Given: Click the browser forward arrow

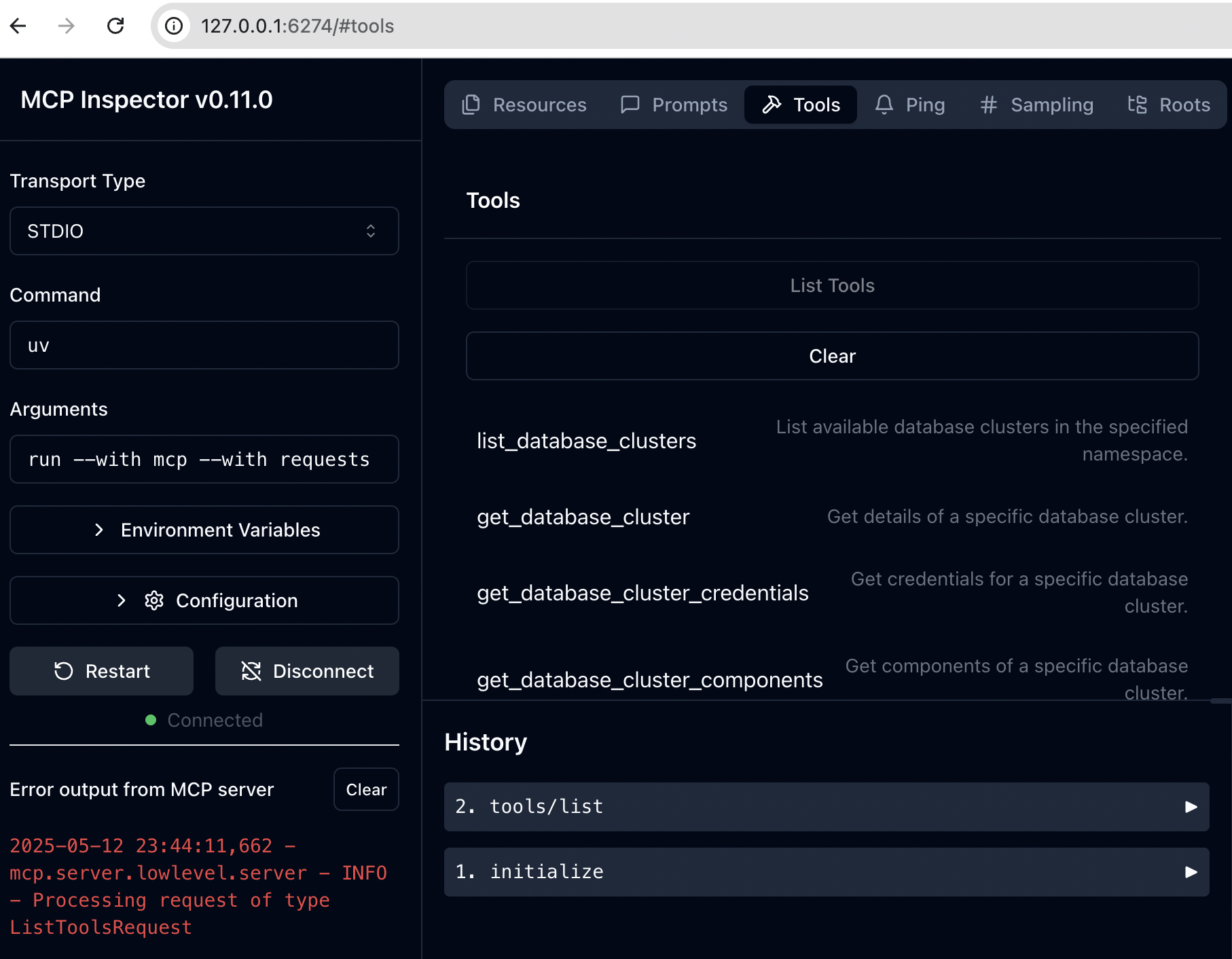Looking at the screenshot, I should tap(67, 26).
